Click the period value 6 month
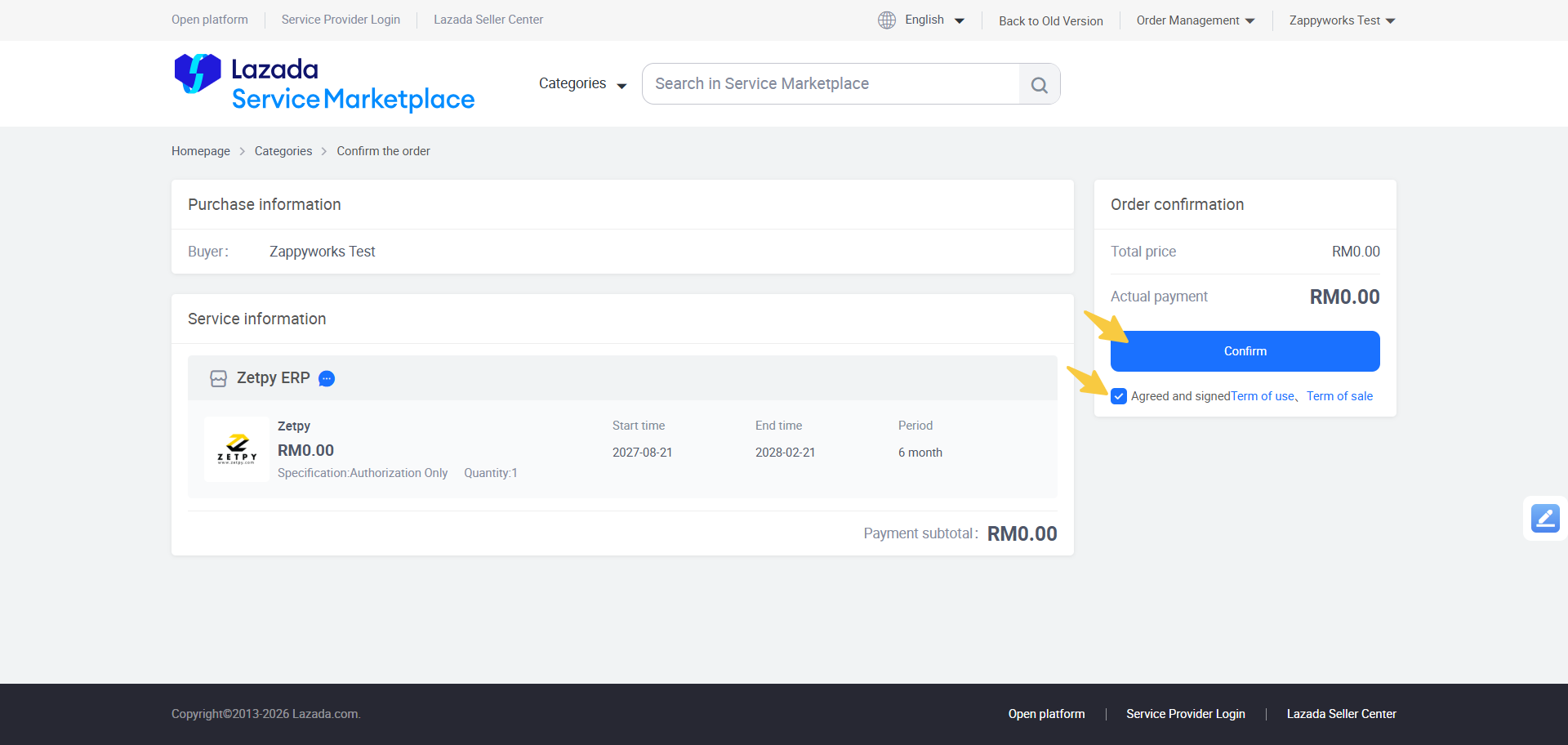 pyautogui.click(x=920, y=453)
